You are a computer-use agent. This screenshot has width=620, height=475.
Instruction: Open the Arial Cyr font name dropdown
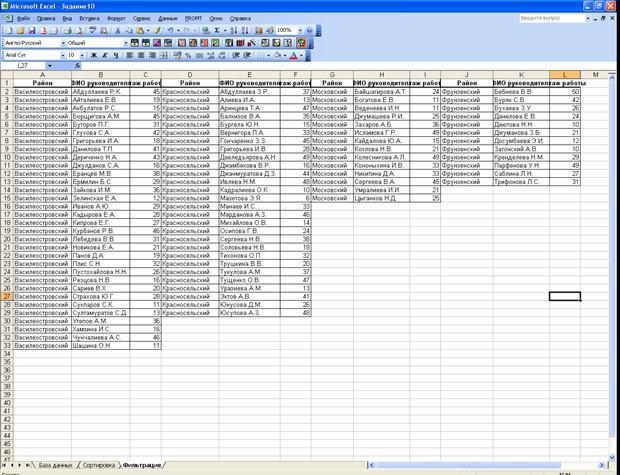pyautogui.click(x=62, y=55)
